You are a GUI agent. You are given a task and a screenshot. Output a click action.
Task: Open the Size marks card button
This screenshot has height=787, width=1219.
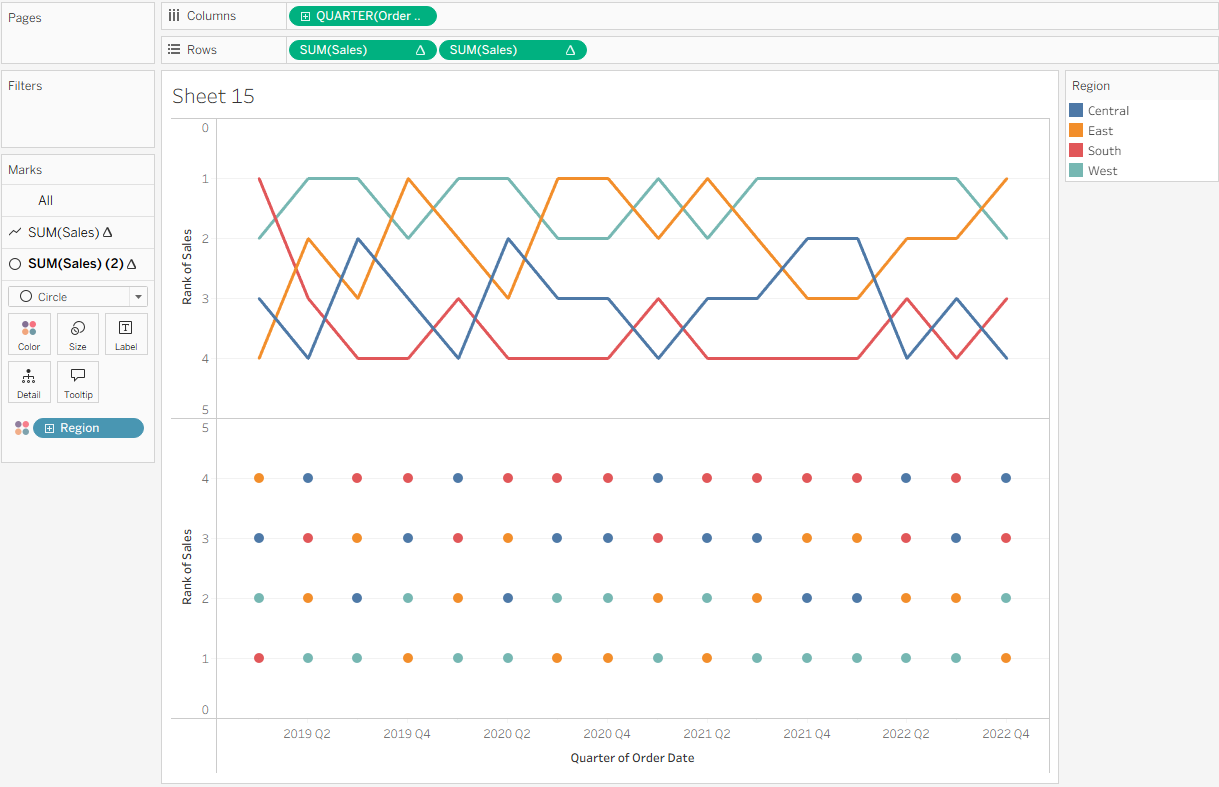pos(77,334)
